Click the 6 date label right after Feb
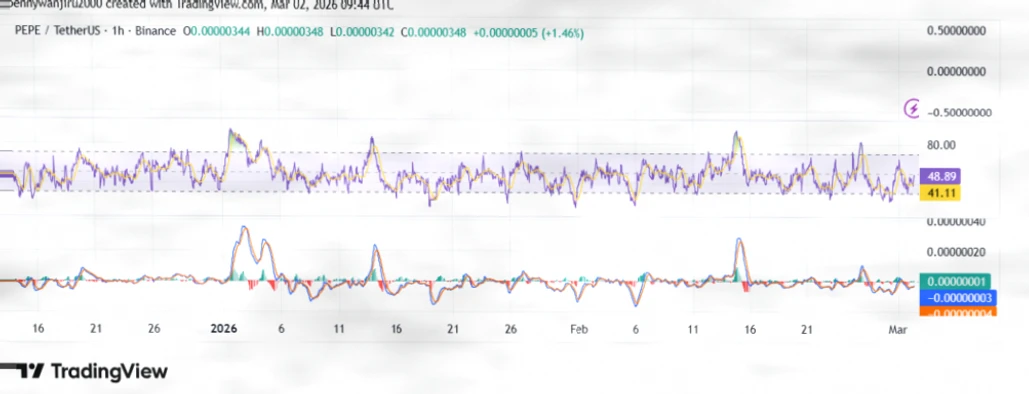 [x=635, y=329]
